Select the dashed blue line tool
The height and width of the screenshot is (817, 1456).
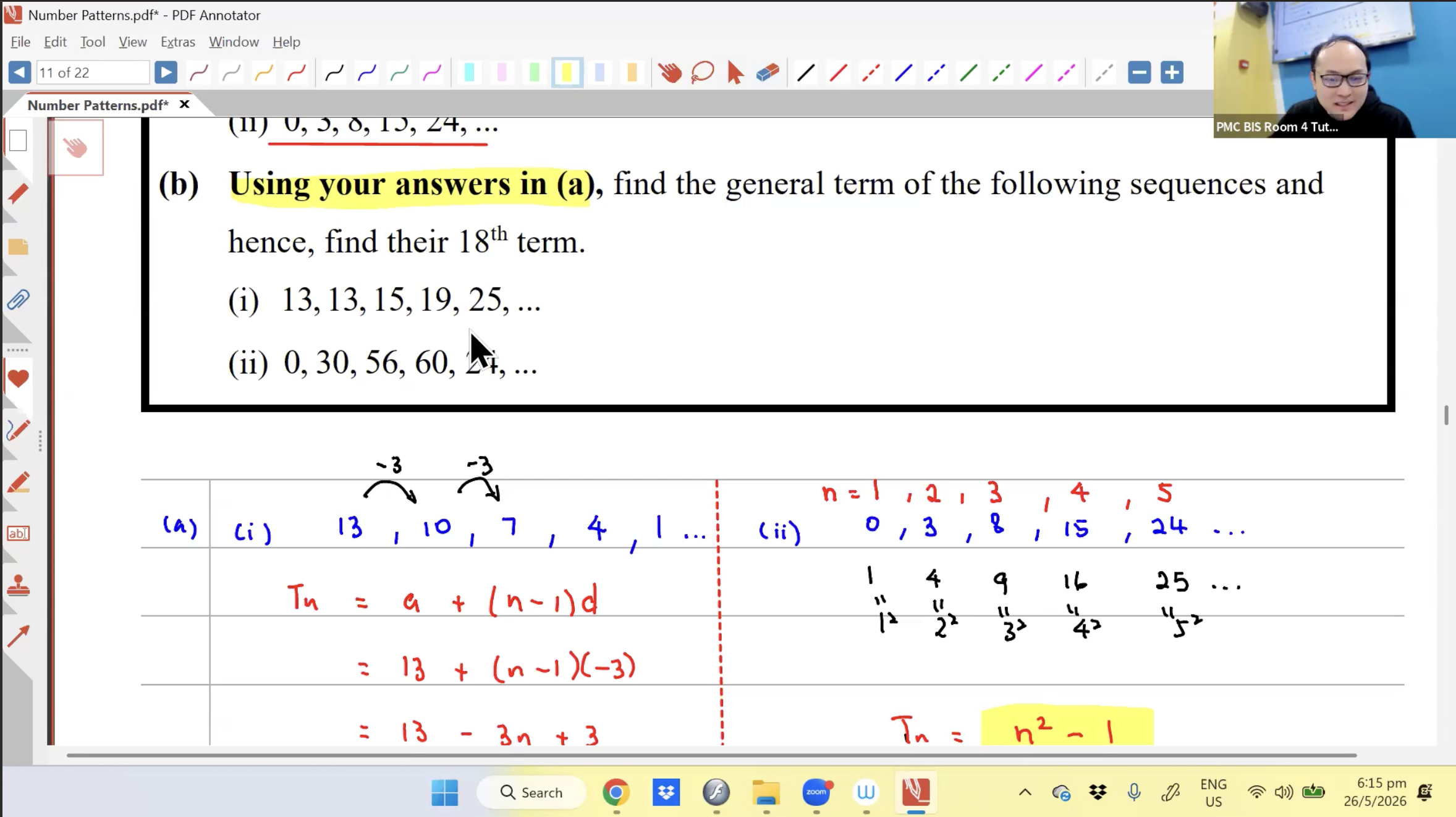point(936,73)
